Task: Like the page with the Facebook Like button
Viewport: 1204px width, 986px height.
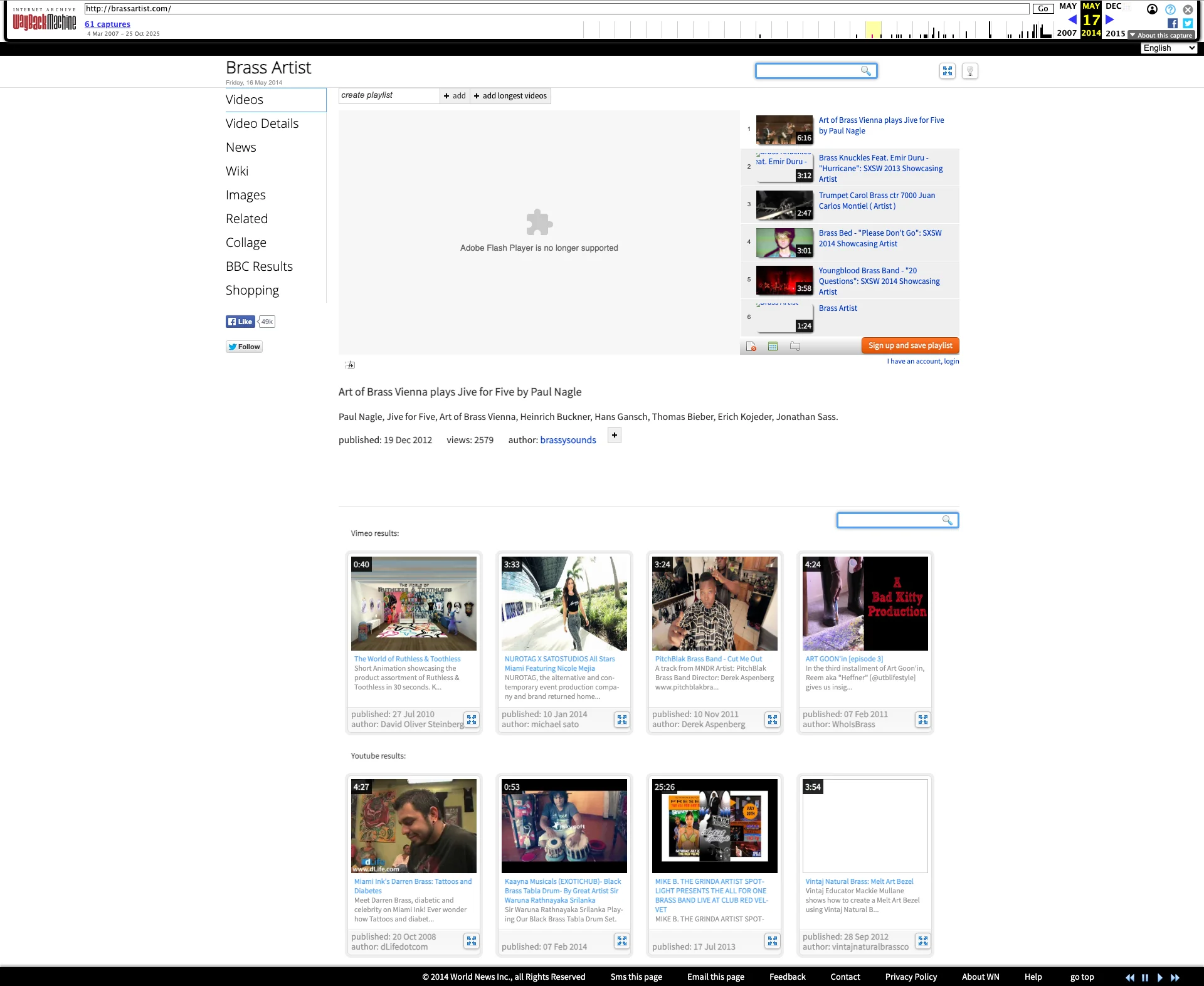Action: tap(240, 321)
